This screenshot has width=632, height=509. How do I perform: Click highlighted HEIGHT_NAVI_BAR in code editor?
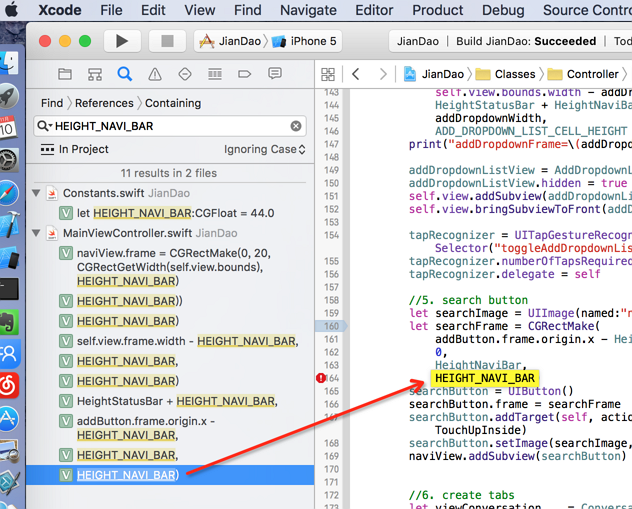(485, 378)
